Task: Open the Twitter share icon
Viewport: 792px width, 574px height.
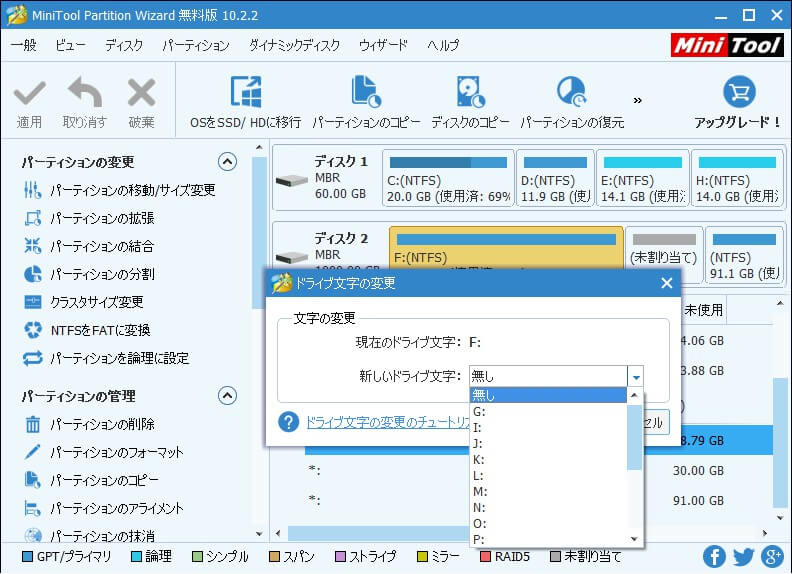Action: [744, 557]
